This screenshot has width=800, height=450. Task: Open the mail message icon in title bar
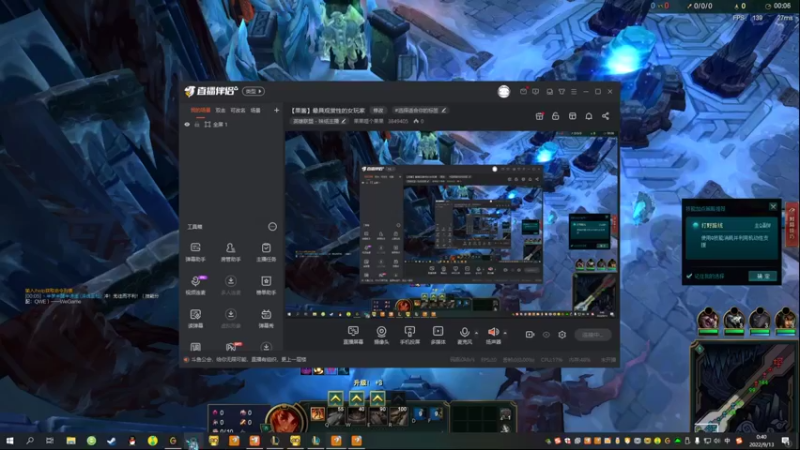[x=523, y=91]
